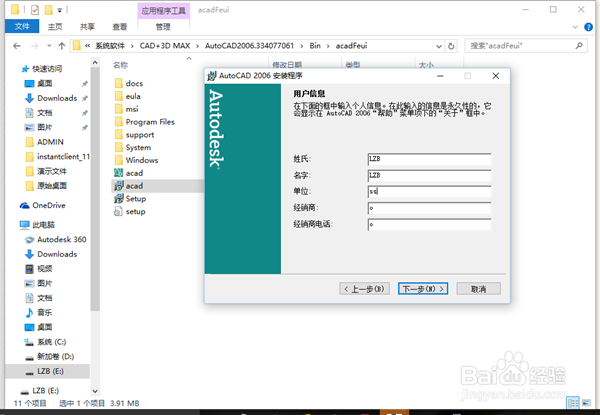Go up one folder level arrow
The image size is (600, 415).
62,46
